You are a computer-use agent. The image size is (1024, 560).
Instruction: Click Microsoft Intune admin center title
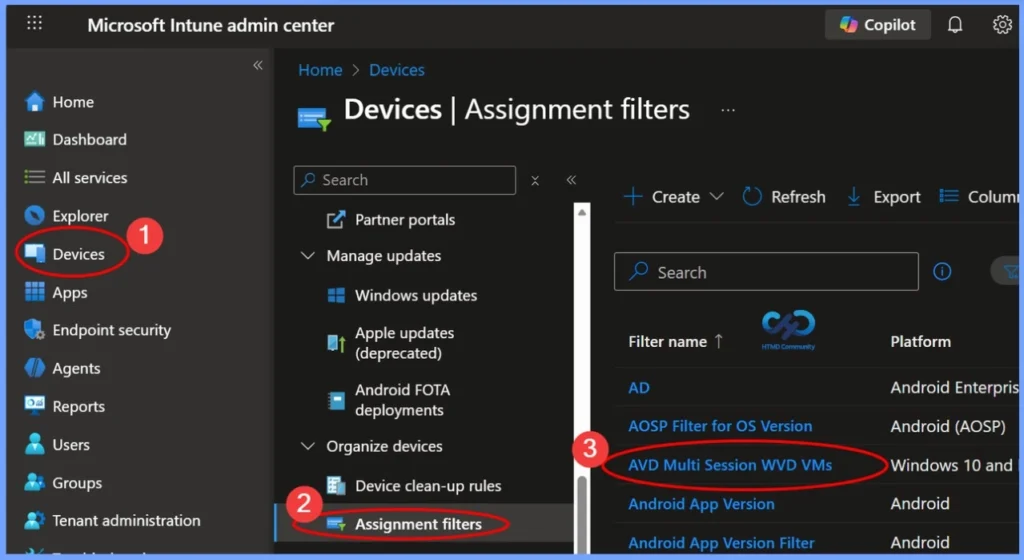click(210, 25)
